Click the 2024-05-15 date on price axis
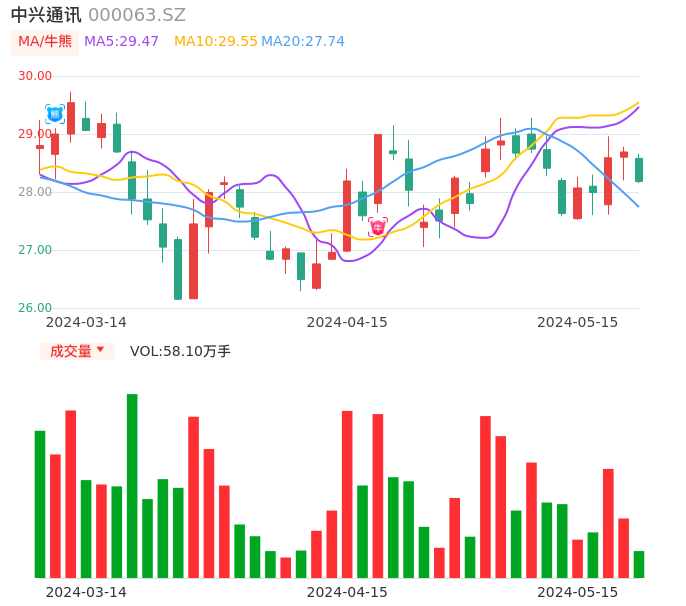 (x=578, y=322)
